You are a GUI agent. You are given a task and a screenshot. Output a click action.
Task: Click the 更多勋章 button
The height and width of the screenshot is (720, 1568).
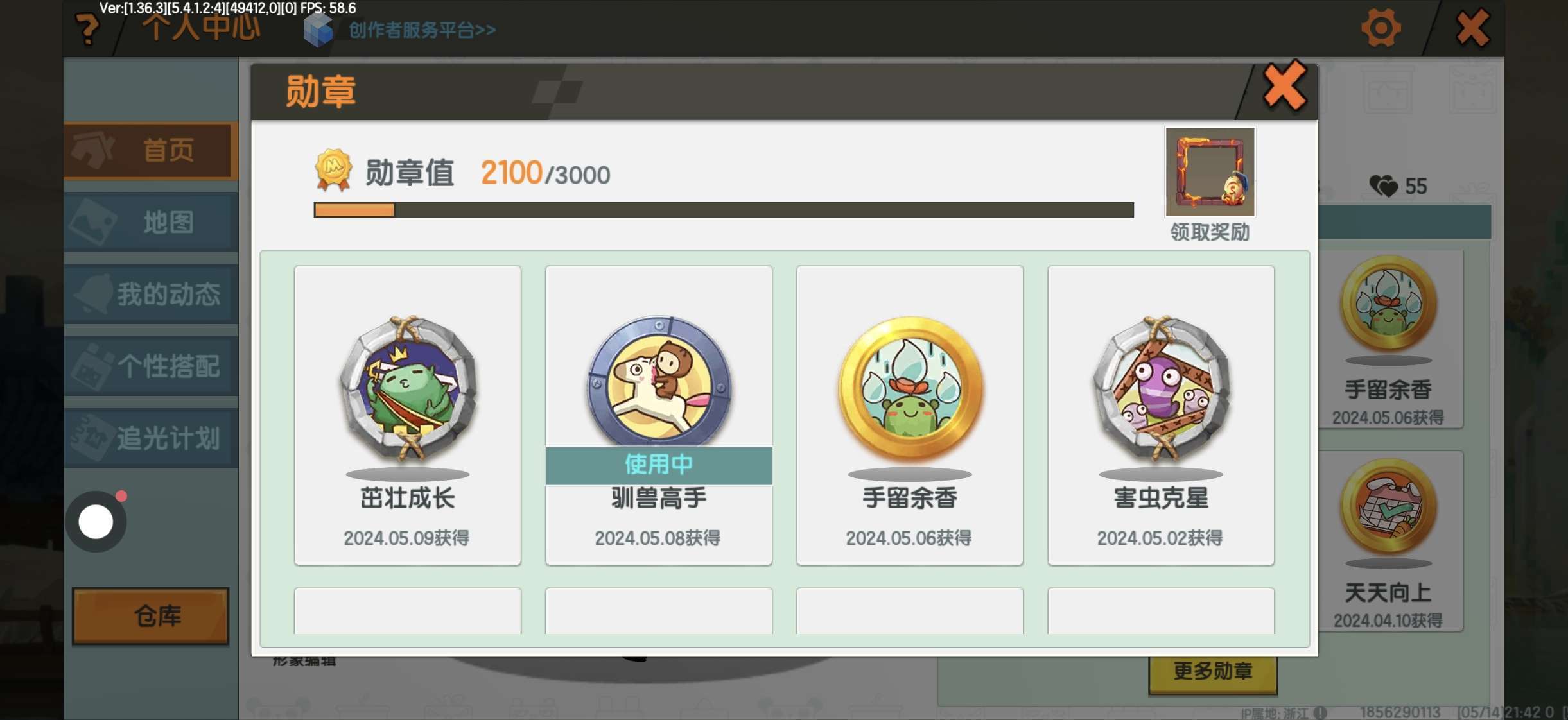click(1213, 672)
